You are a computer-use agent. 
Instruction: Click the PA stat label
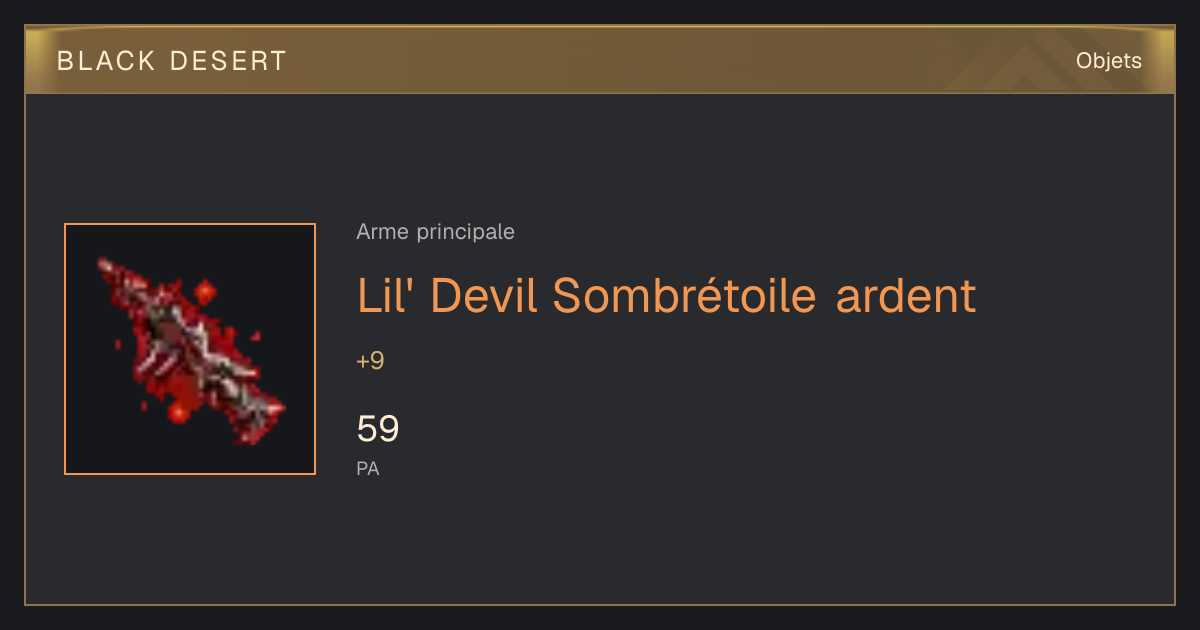click(368, 468)
